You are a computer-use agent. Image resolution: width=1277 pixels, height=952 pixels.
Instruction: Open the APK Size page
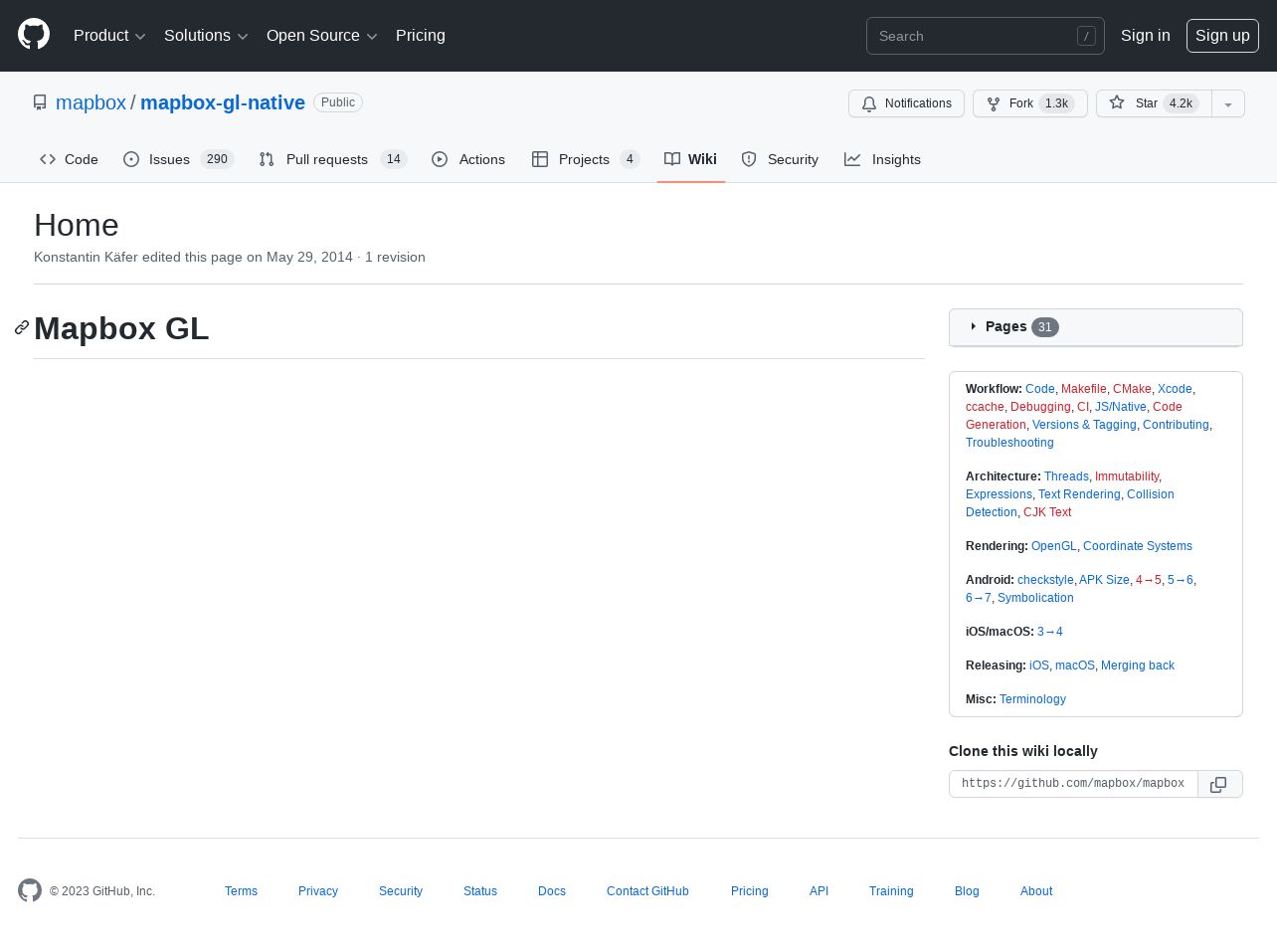pos(1104,580)
